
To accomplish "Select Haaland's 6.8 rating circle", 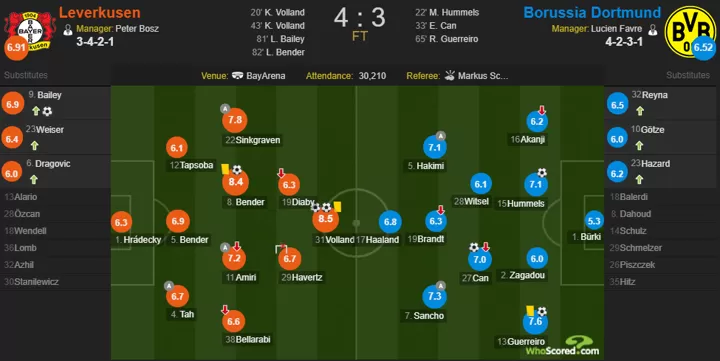I will [x=390, y=222].
